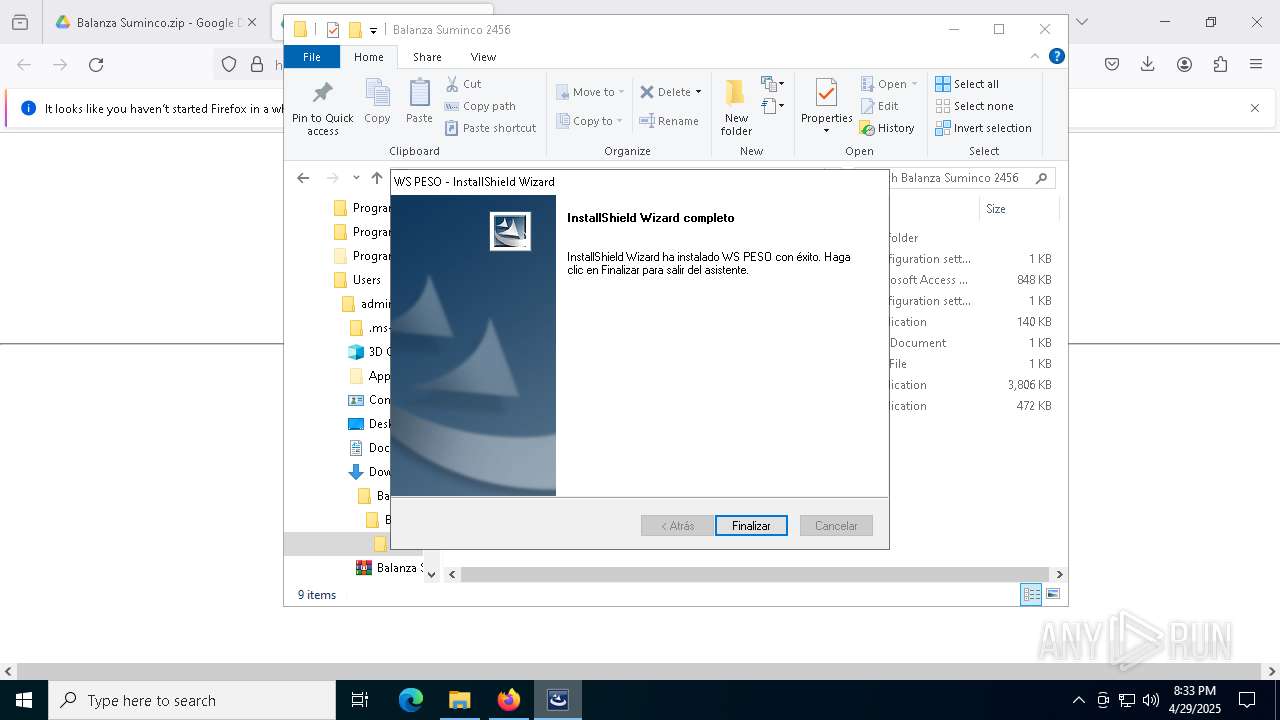Screen dimensions: 1280x720
Task: Open Firefox from the taskbar
Action: click(508, 700)
